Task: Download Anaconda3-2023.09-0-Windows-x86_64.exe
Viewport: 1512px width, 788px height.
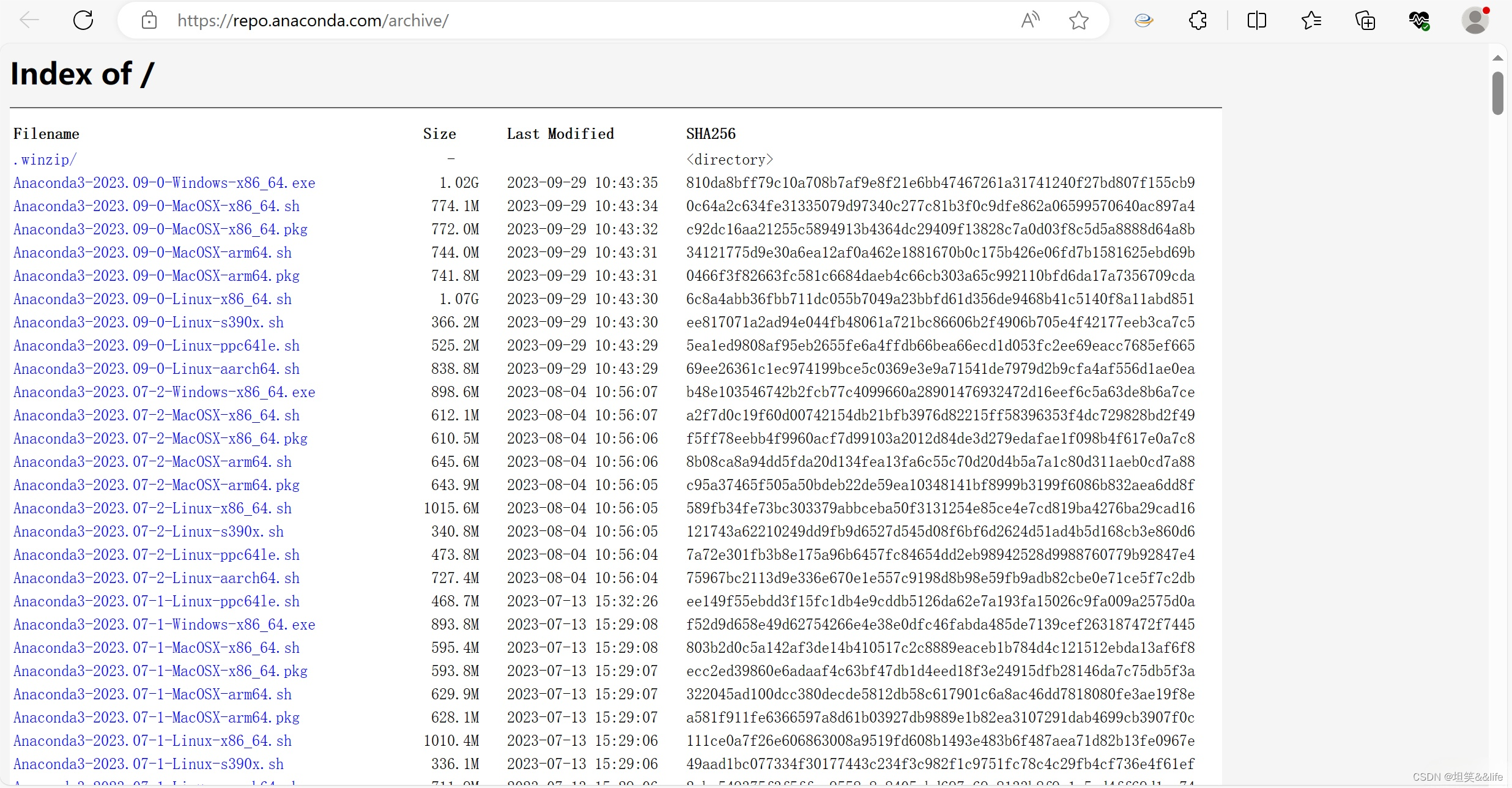Action: (x=164, y=183)
